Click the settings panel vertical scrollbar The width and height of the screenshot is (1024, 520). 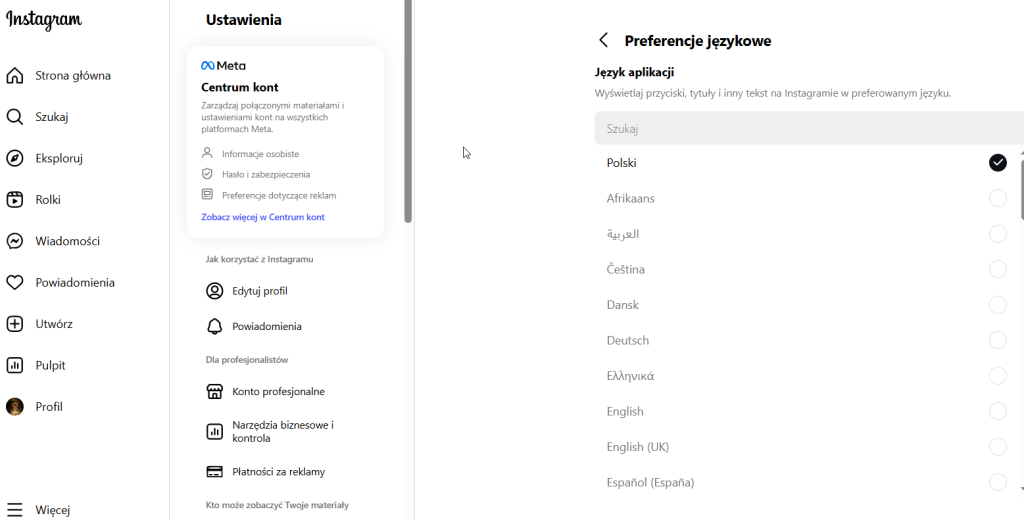click(408, 110)
